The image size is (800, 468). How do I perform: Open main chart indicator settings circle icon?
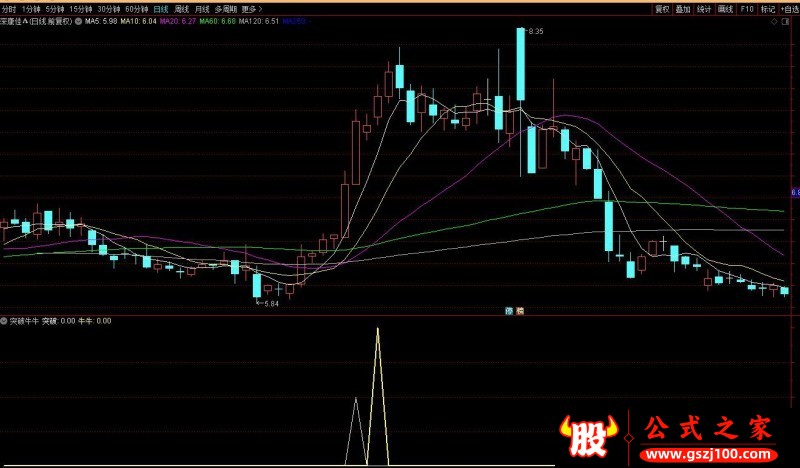78,21
